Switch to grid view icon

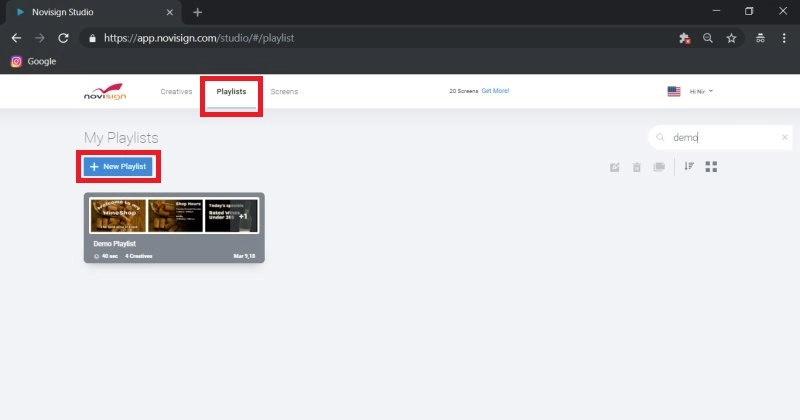[711, 166]
